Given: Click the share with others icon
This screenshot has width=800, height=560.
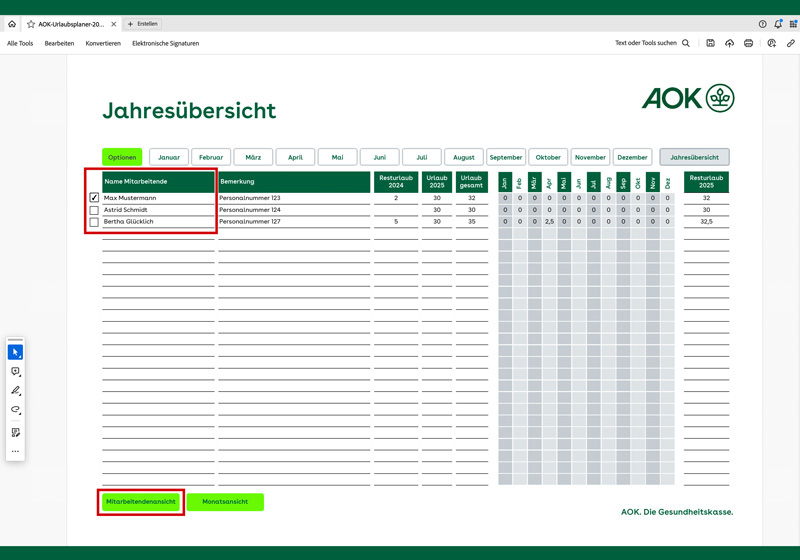Looking at the screenshot, I should (771, 43).
